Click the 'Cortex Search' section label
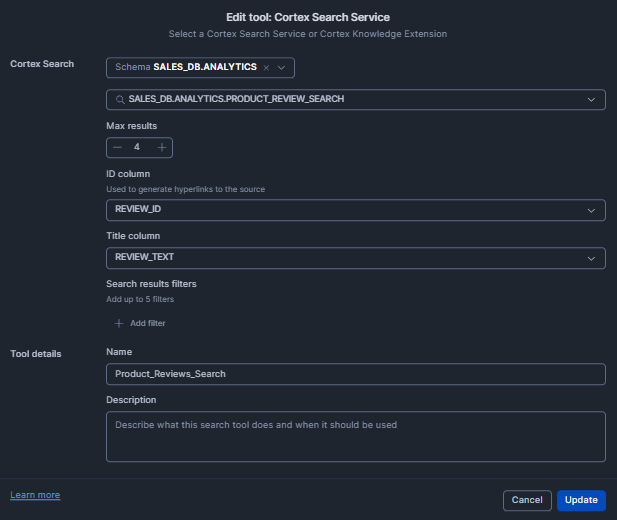Viewport: 617px width, 520px height. (42, 64)
